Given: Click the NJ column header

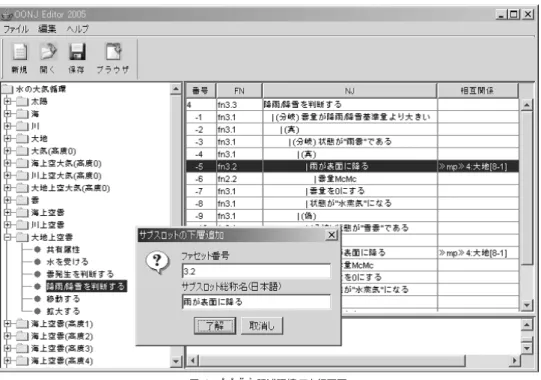Looking at the screenshot, I should point(350,91).
